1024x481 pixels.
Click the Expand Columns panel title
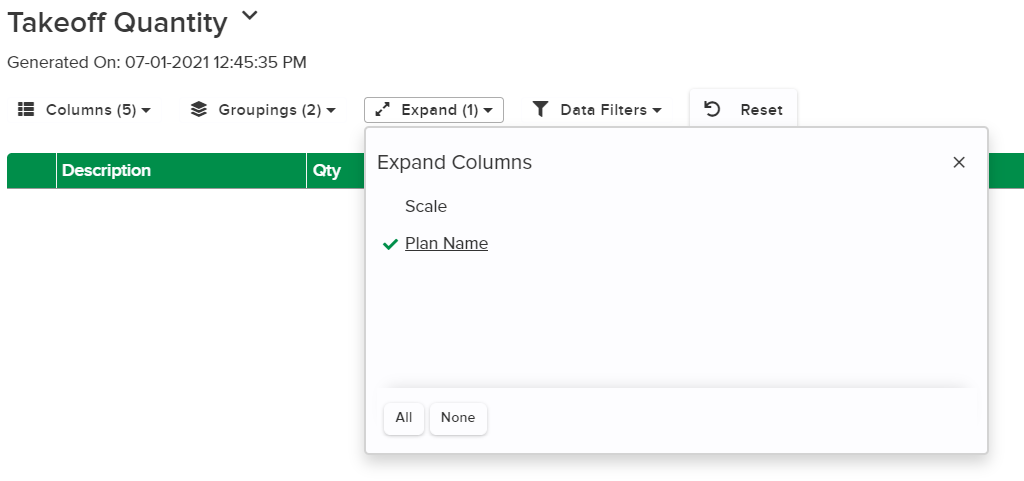[x=455, y=163]
